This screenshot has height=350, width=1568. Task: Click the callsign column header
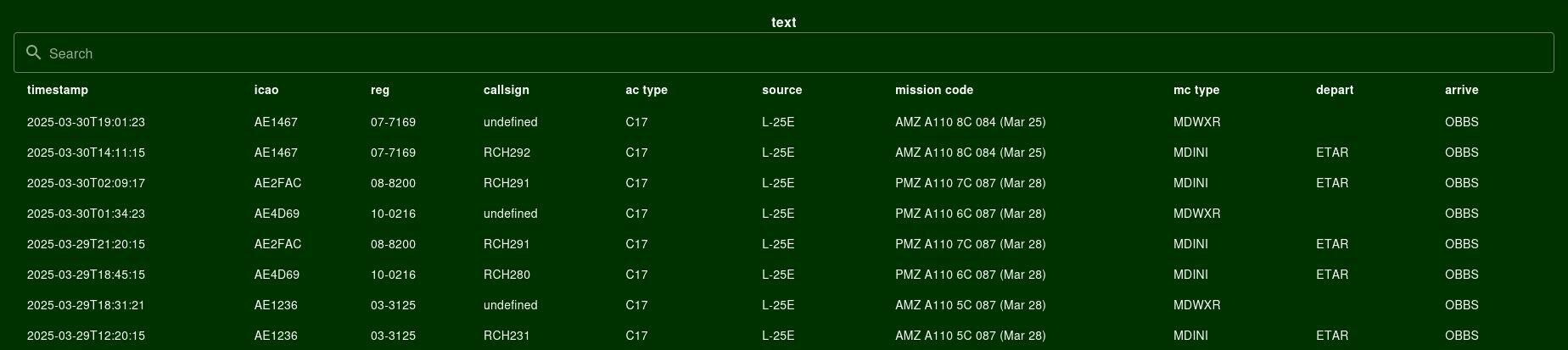point(507,90)
